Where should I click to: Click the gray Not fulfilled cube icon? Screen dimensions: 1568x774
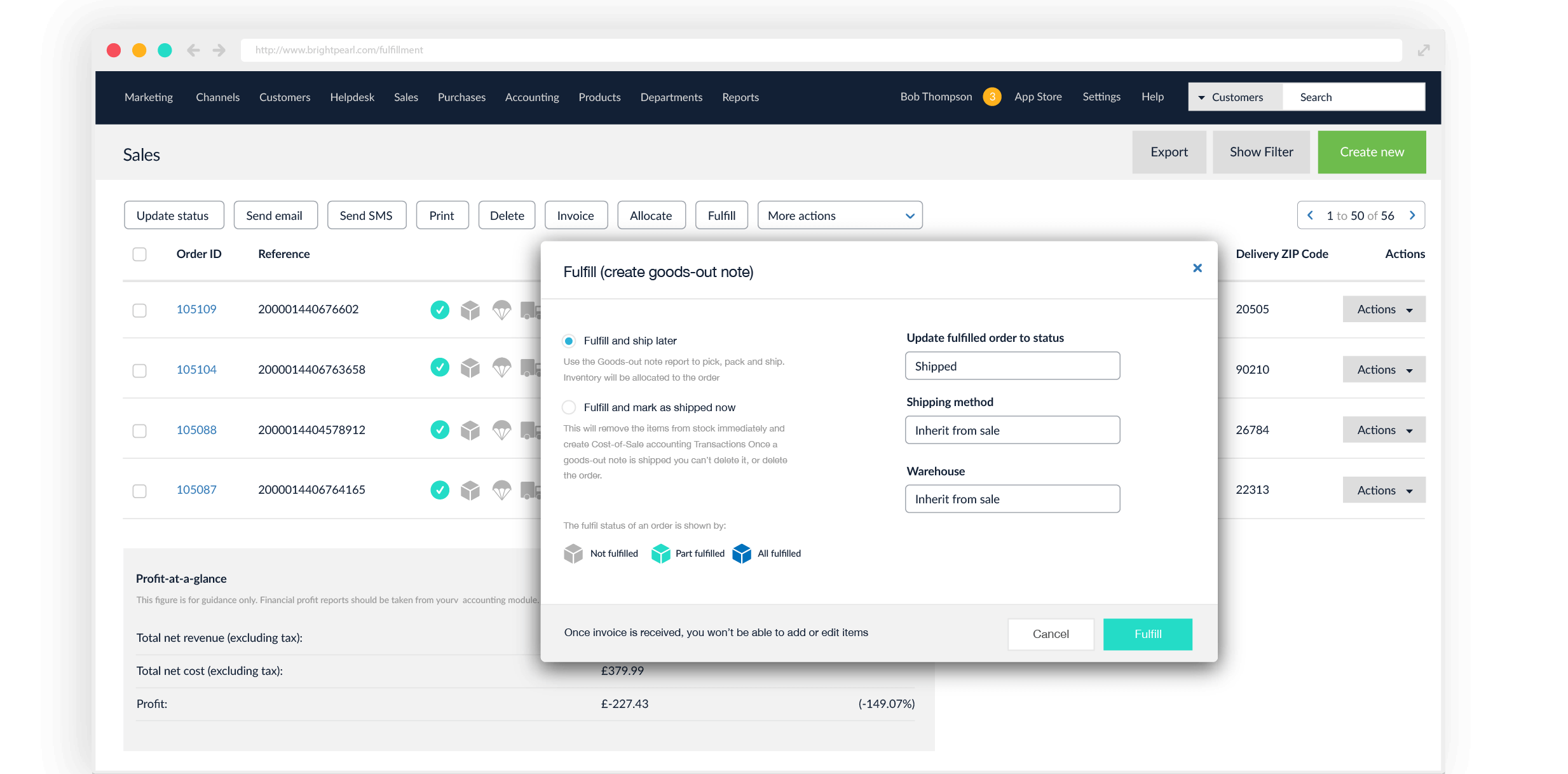(x=573, y=553)
